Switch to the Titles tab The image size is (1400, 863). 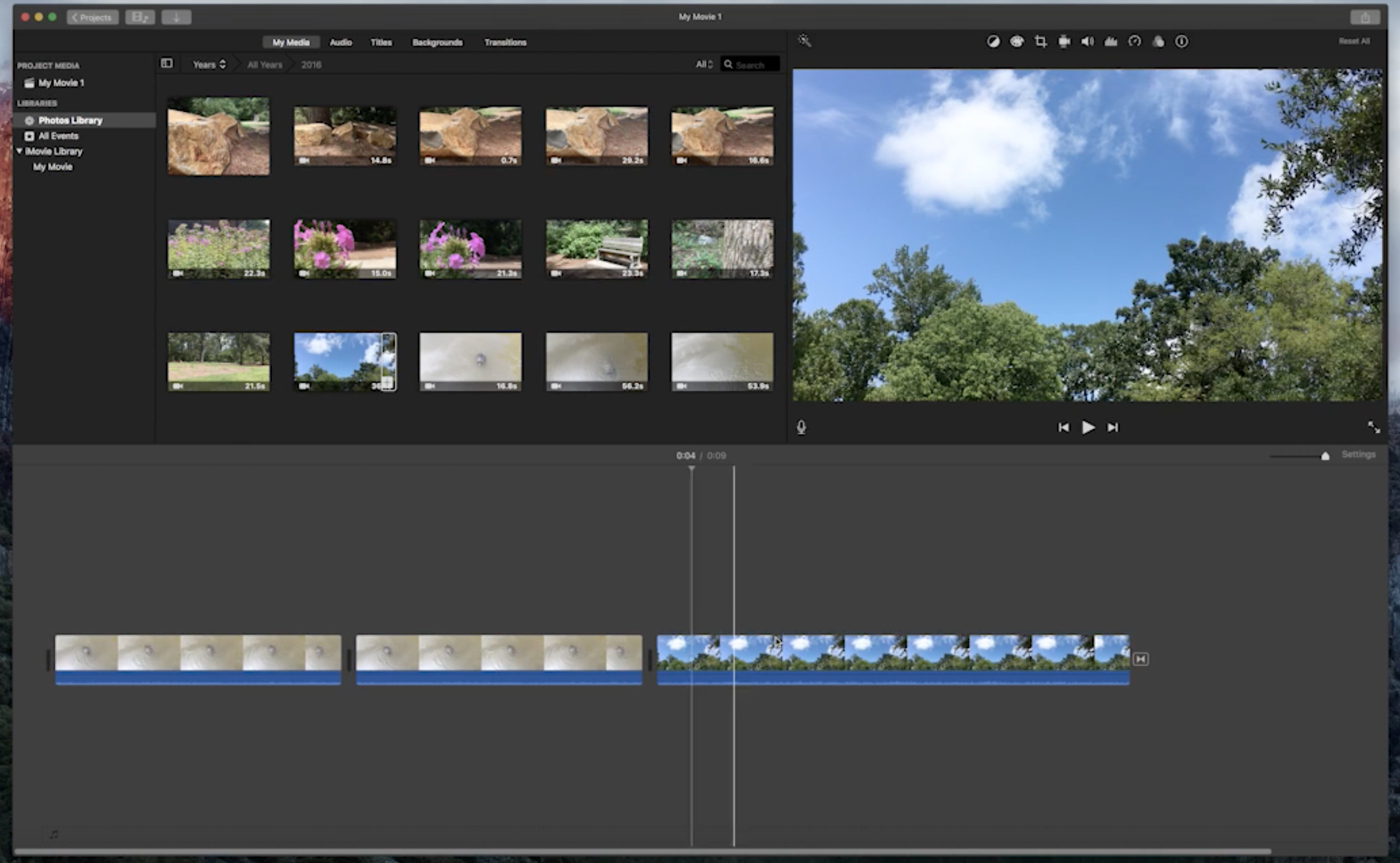[381, 42]
